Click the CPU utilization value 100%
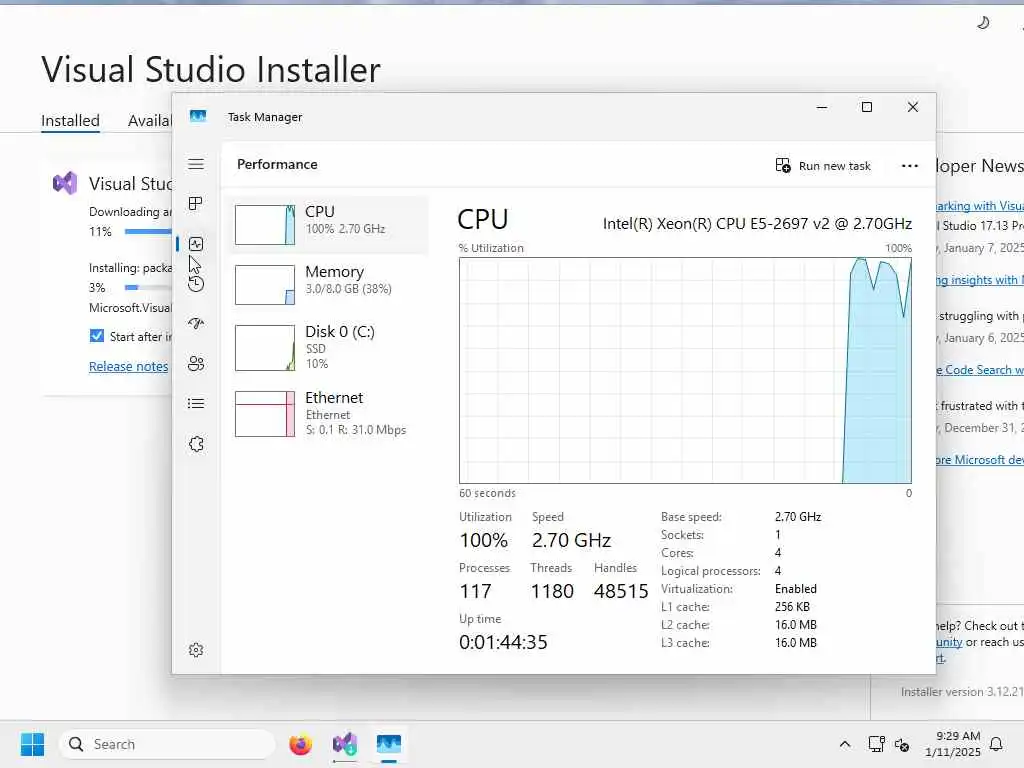This screenshot has height=768, width=1024. [x=483, y=540]
